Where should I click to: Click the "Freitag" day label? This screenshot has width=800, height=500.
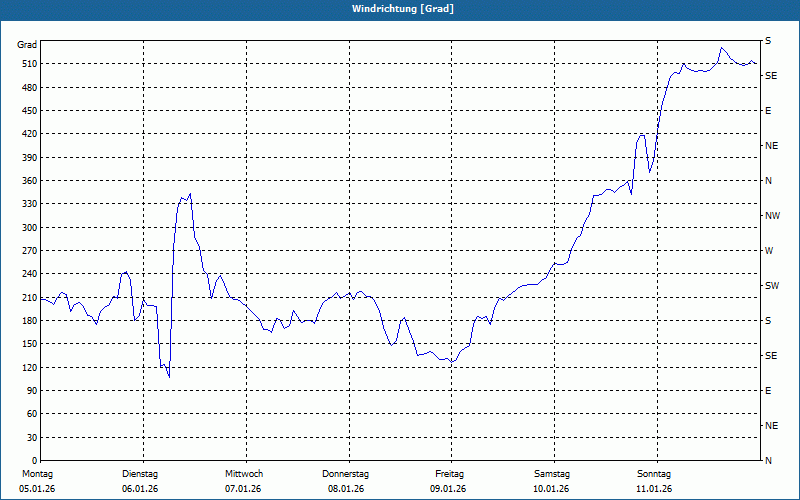(x=449, y=474)
